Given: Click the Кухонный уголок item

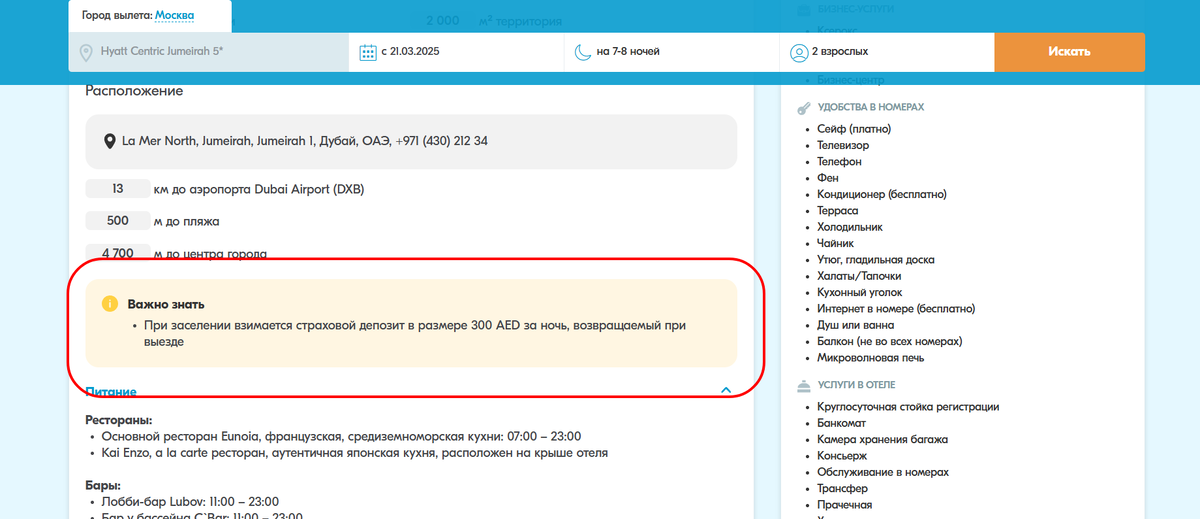Looking at the screenshot, I should (859, 292).
